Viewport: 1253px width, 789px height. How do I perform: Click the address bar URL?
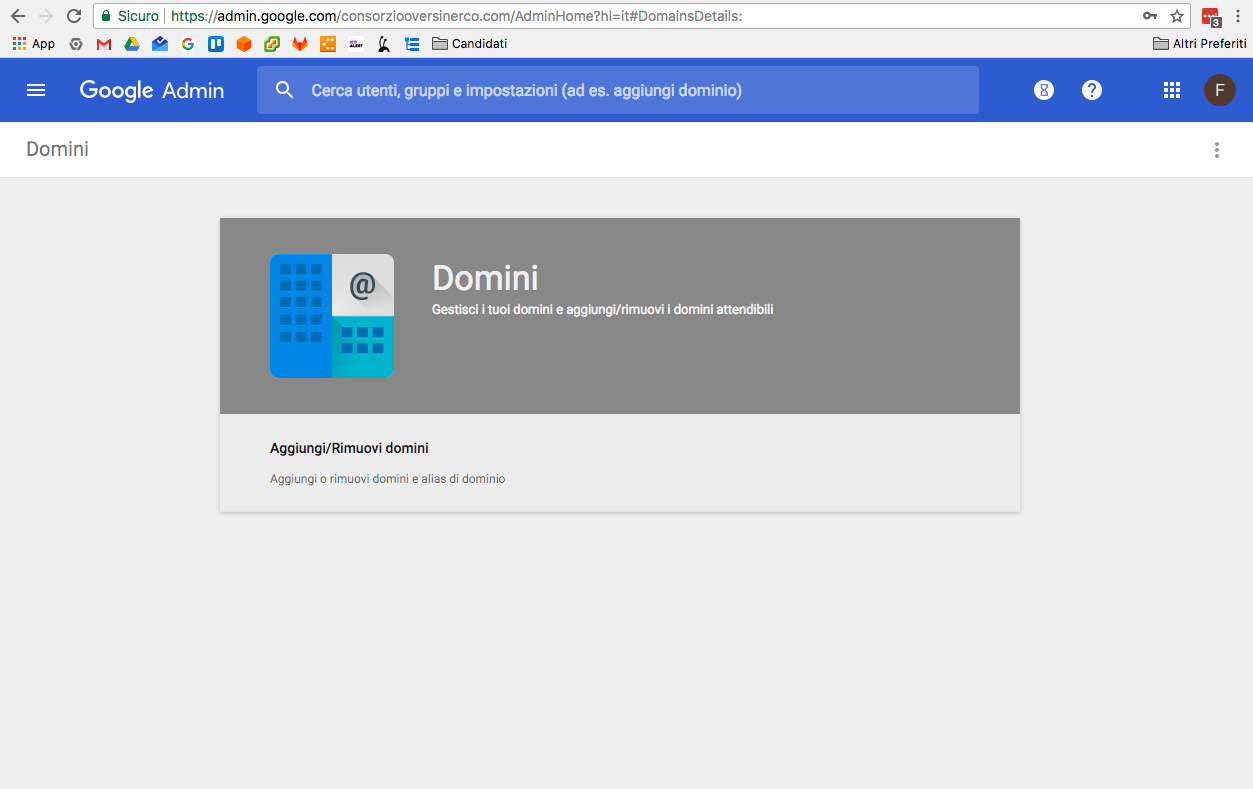click(x=456, y=16)
